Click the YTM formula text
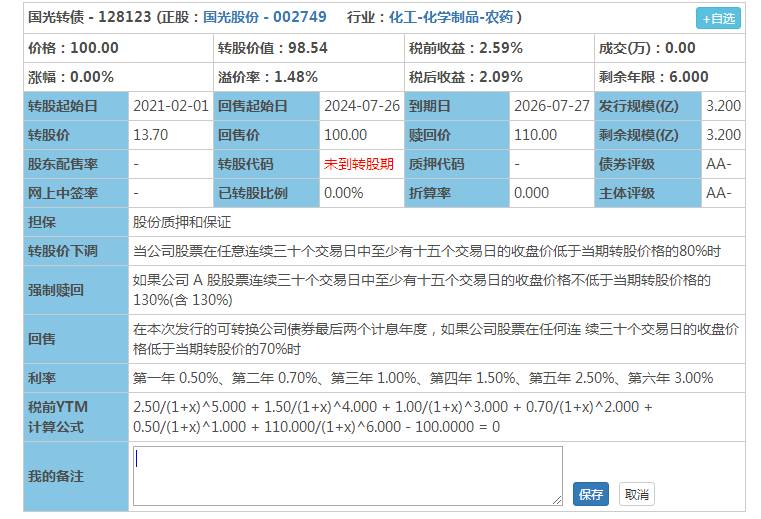The image size is (761, 519). (392, 417)
